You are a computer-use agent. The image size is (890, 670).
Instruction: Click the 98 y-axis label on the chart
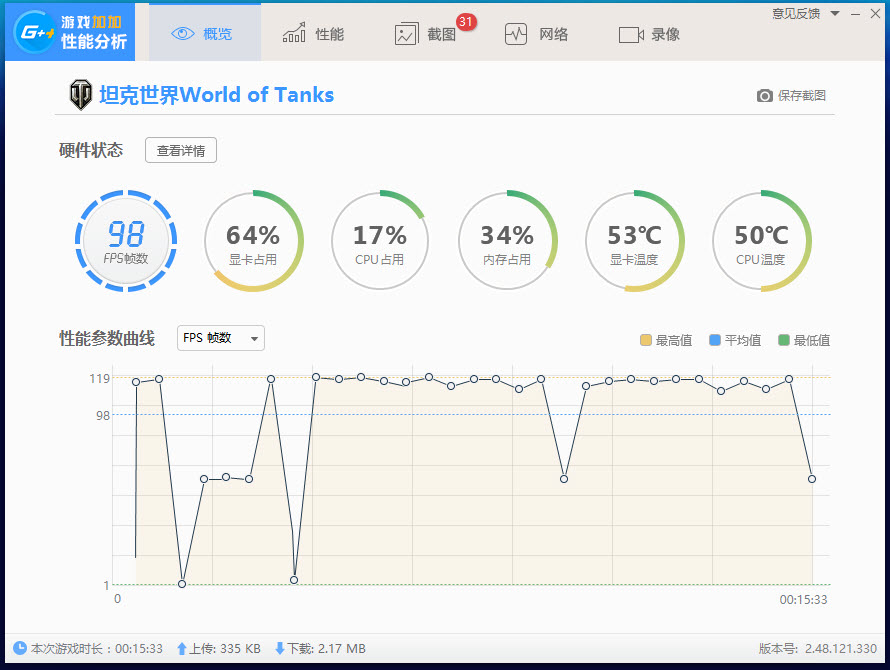[103, 416]
